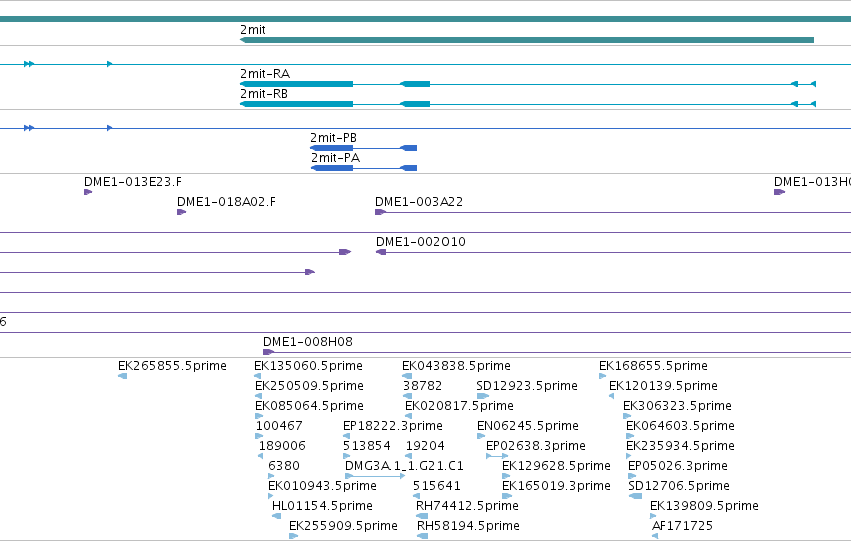
Task: Select the 2mit-RB transcript label
Action: point(264,94)
